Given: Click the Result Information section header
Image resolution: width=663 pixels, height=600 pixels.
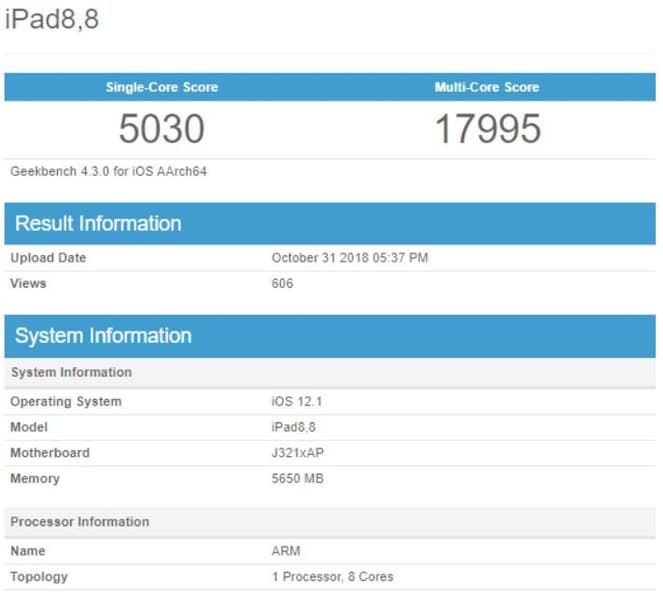Looking at the screenshot, I should point(98,223).
